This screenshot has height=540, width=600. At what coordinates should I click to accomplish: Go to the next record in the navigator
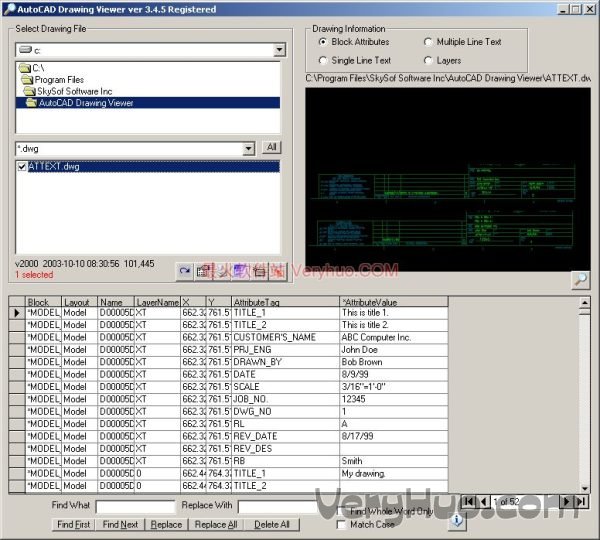point(566,501)
